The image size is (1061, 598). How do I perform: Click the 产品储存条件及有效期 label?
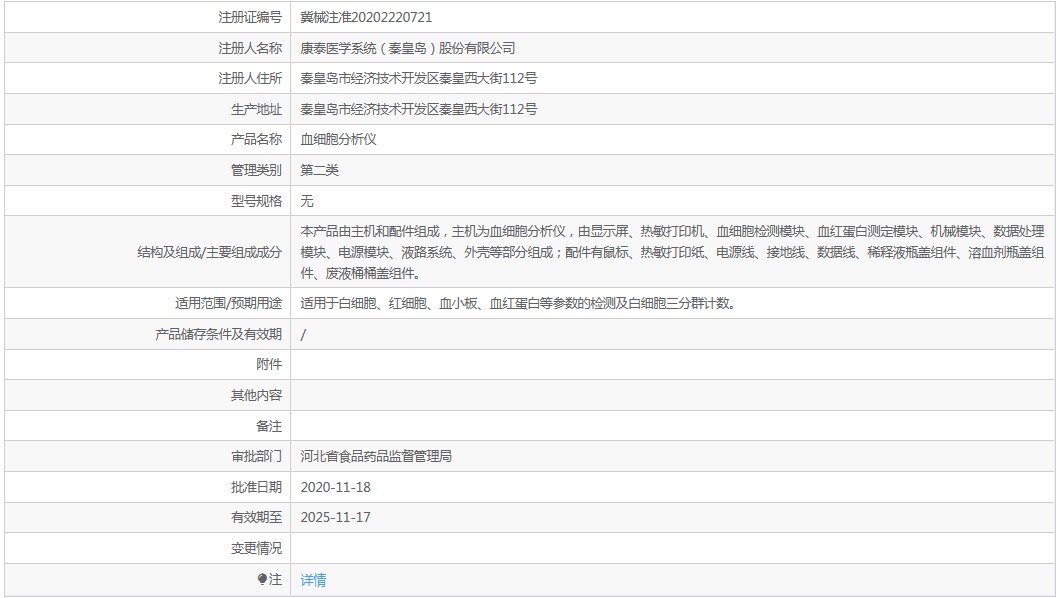pos(219,334)
